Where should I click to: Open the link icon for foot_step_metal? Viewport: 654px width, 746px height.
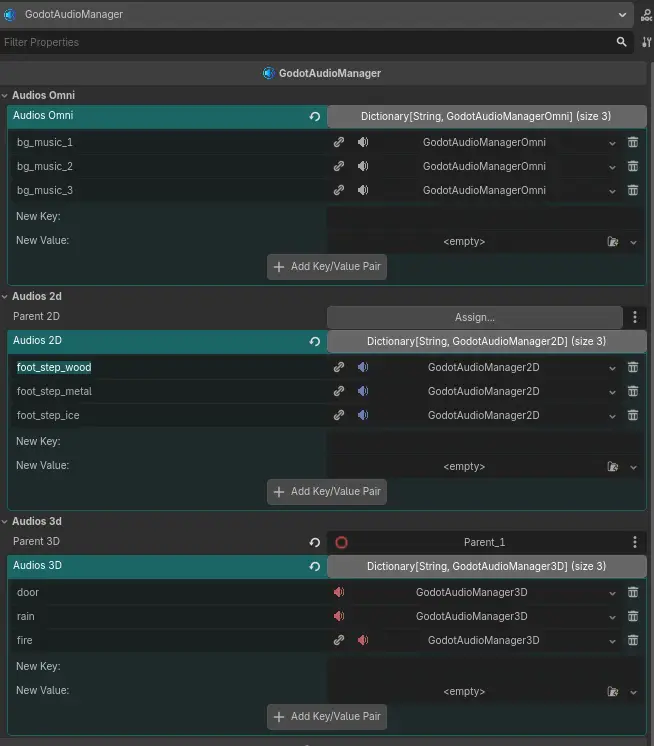(x=339, y=391)
